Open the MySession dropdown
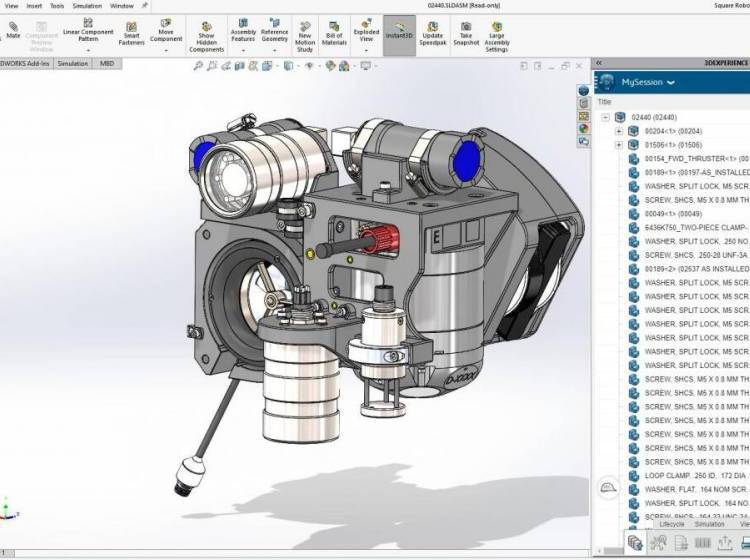750x560 pixels. (x=671, y=82)
